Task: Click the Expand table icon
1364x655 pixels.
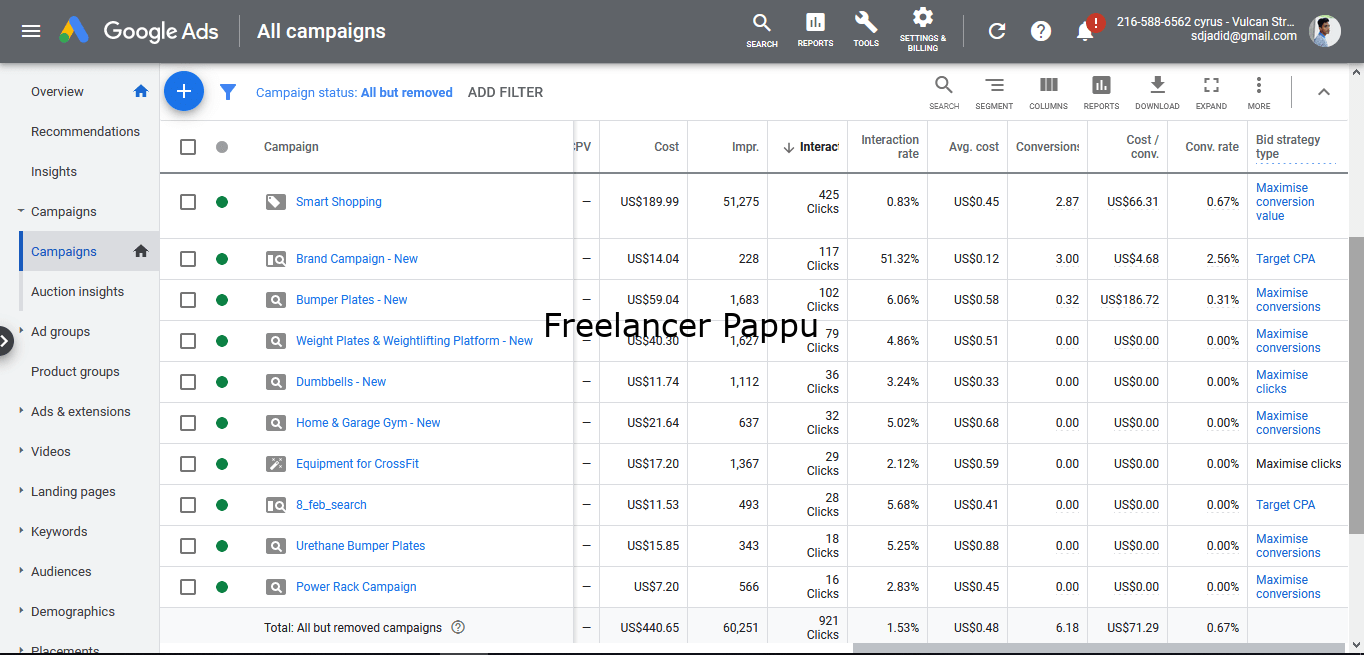Action: pyautogui.click(x=1211, y=92)
